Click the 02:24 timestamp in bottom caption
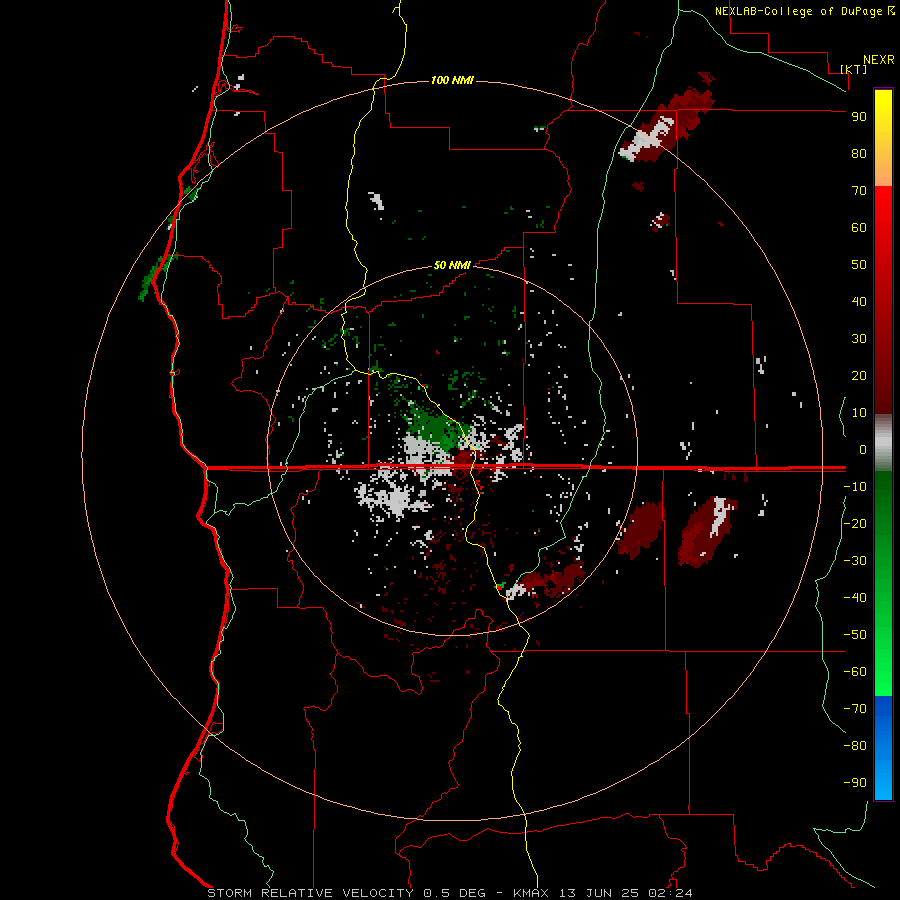Screen dimensions: 900x900 click(x=670, y=893)
